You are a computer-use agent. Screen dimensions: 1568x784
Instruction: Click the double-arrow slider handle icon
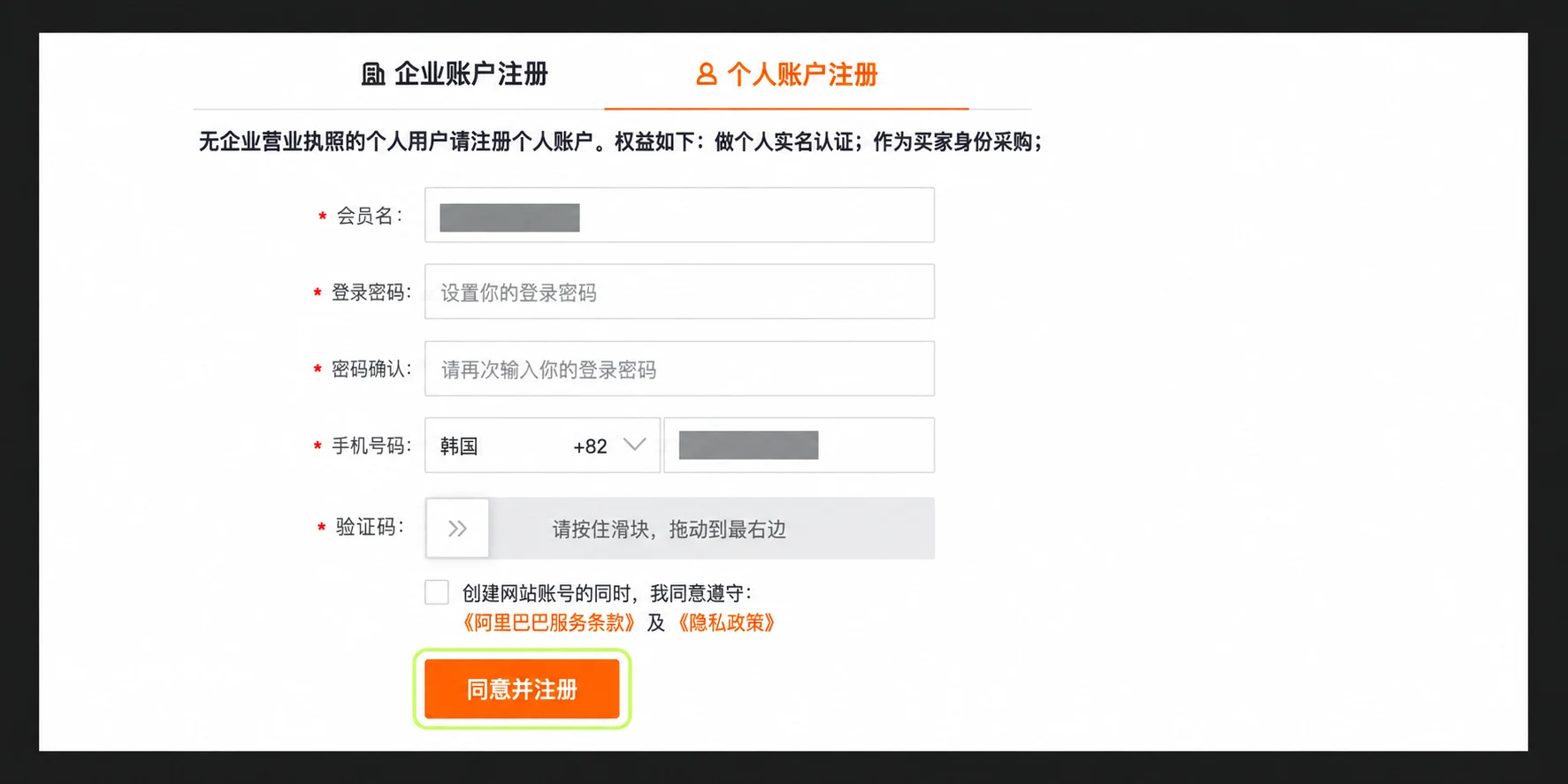tap(457, 529)
